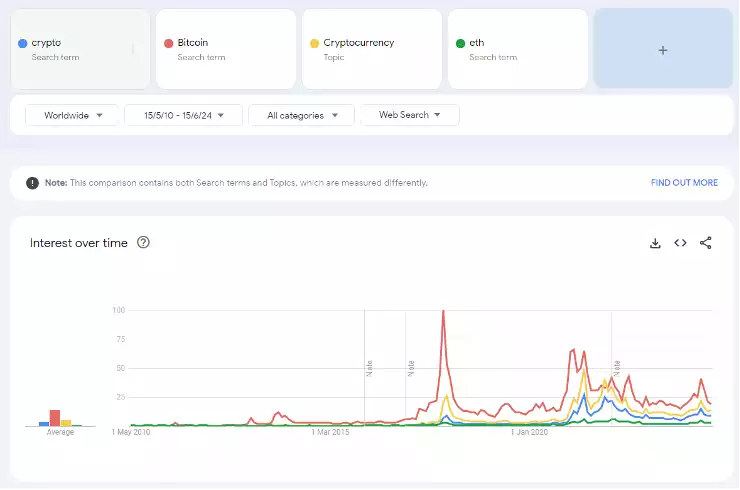Share the Interest over time chart

(x=706, y=243)
